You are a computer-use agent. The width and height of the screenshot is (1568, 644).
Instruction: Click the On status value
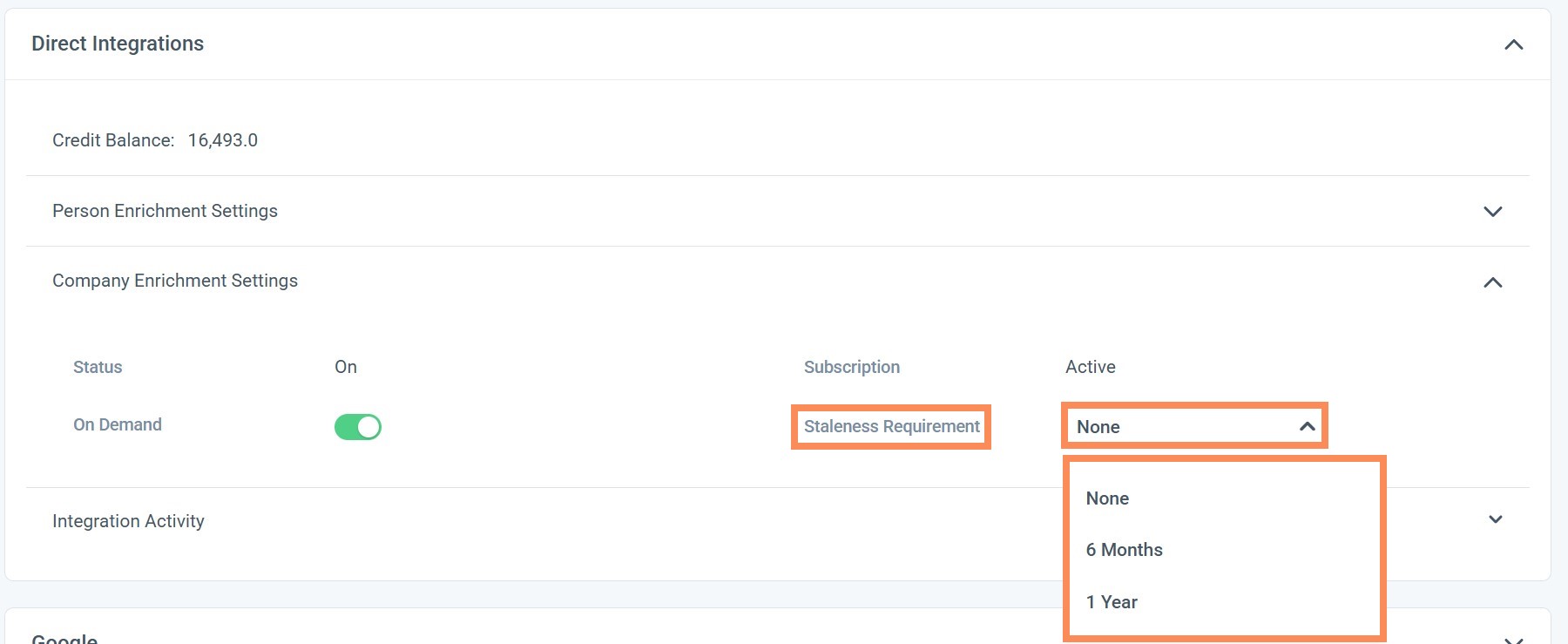pos(346,367)
